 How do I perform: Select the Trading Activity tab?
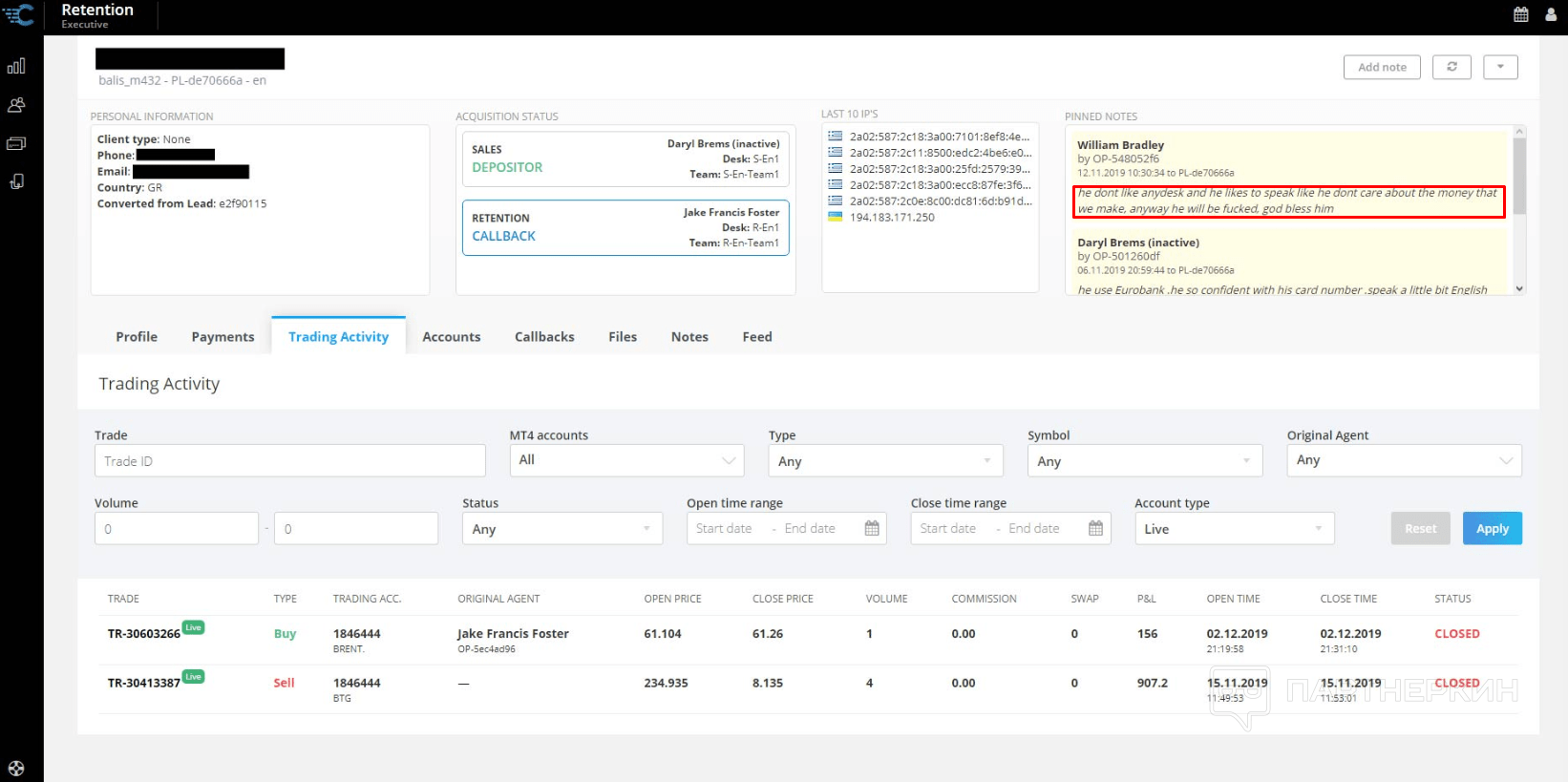339,337
